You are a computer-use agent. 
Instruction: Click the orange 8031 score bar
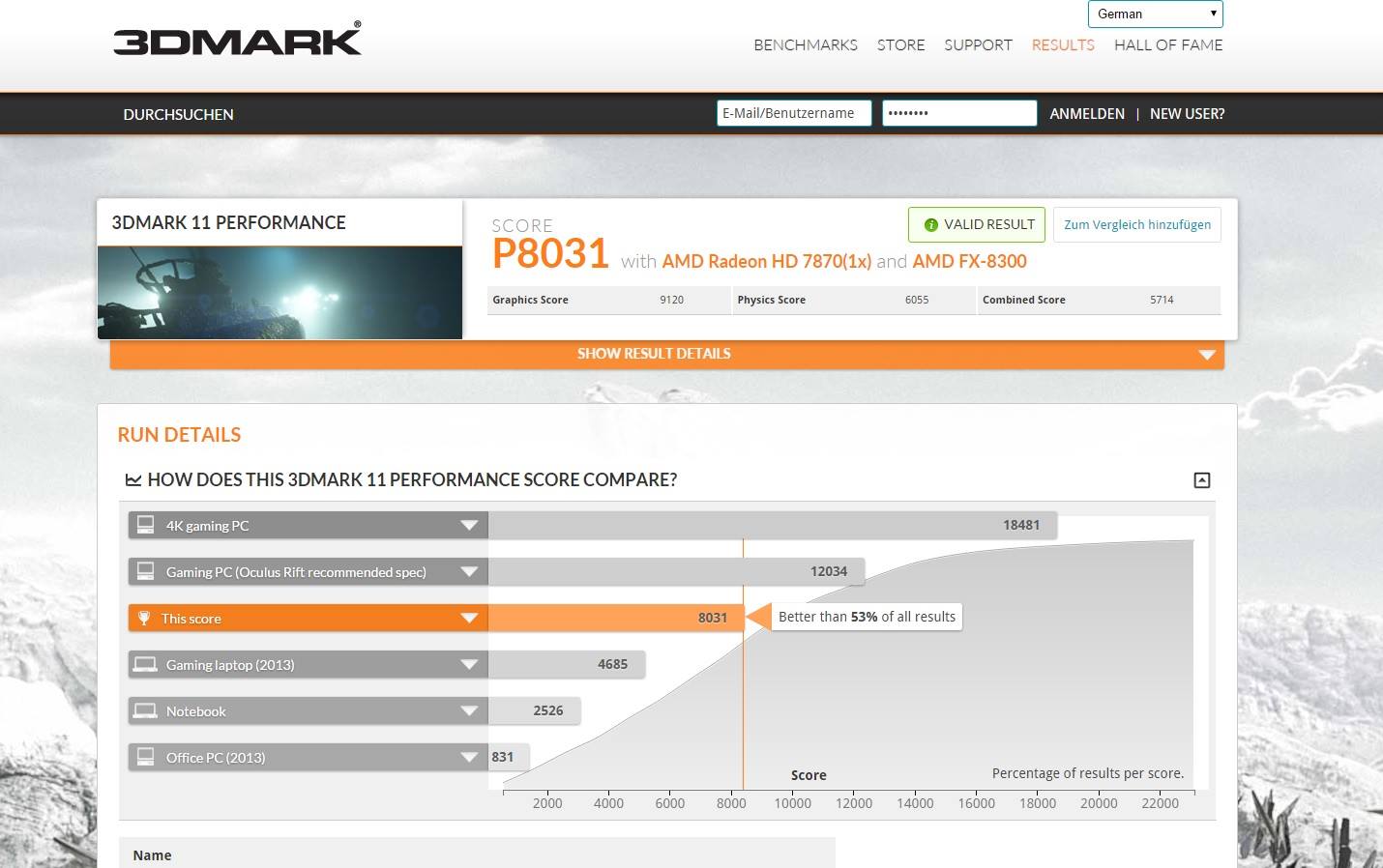[x=616, y=618]
